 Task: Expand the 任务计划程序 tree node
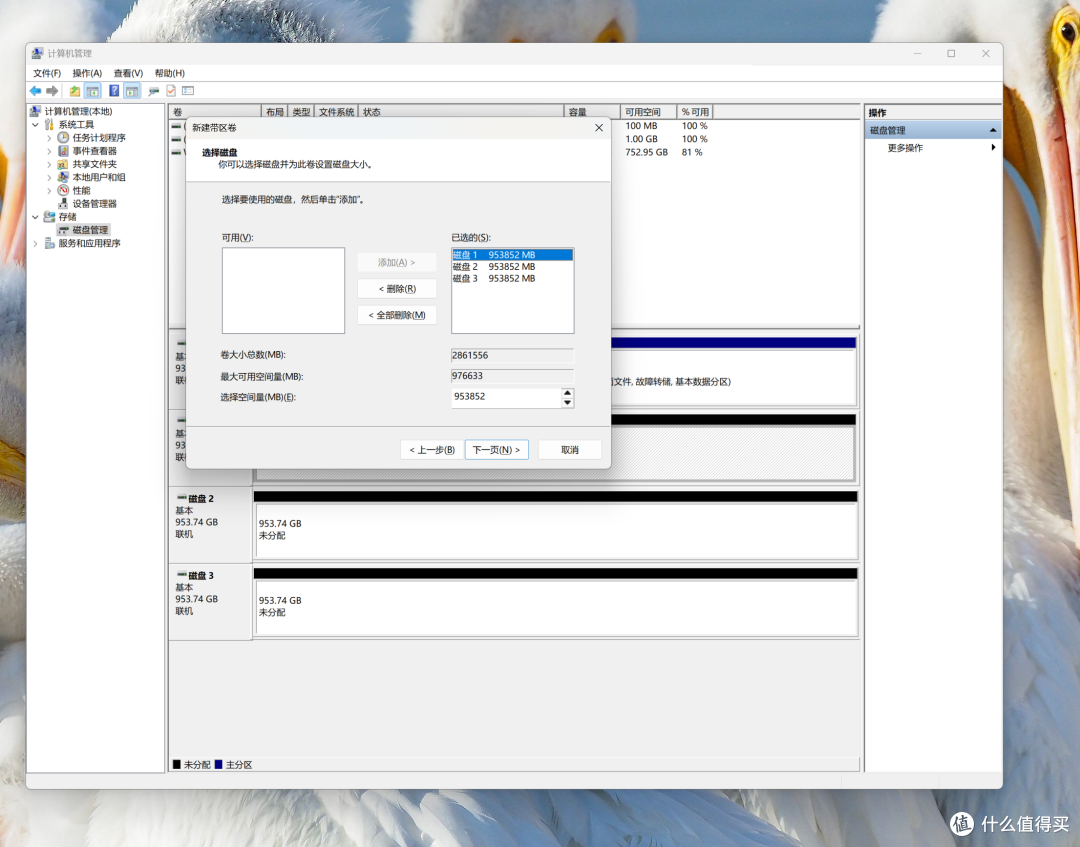[49, 138]
